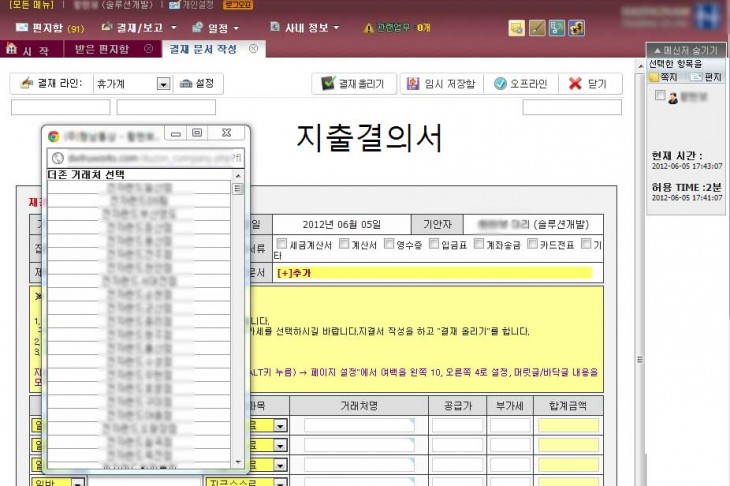Click the organization chart icon in top-right toolbar

point(557,28)
